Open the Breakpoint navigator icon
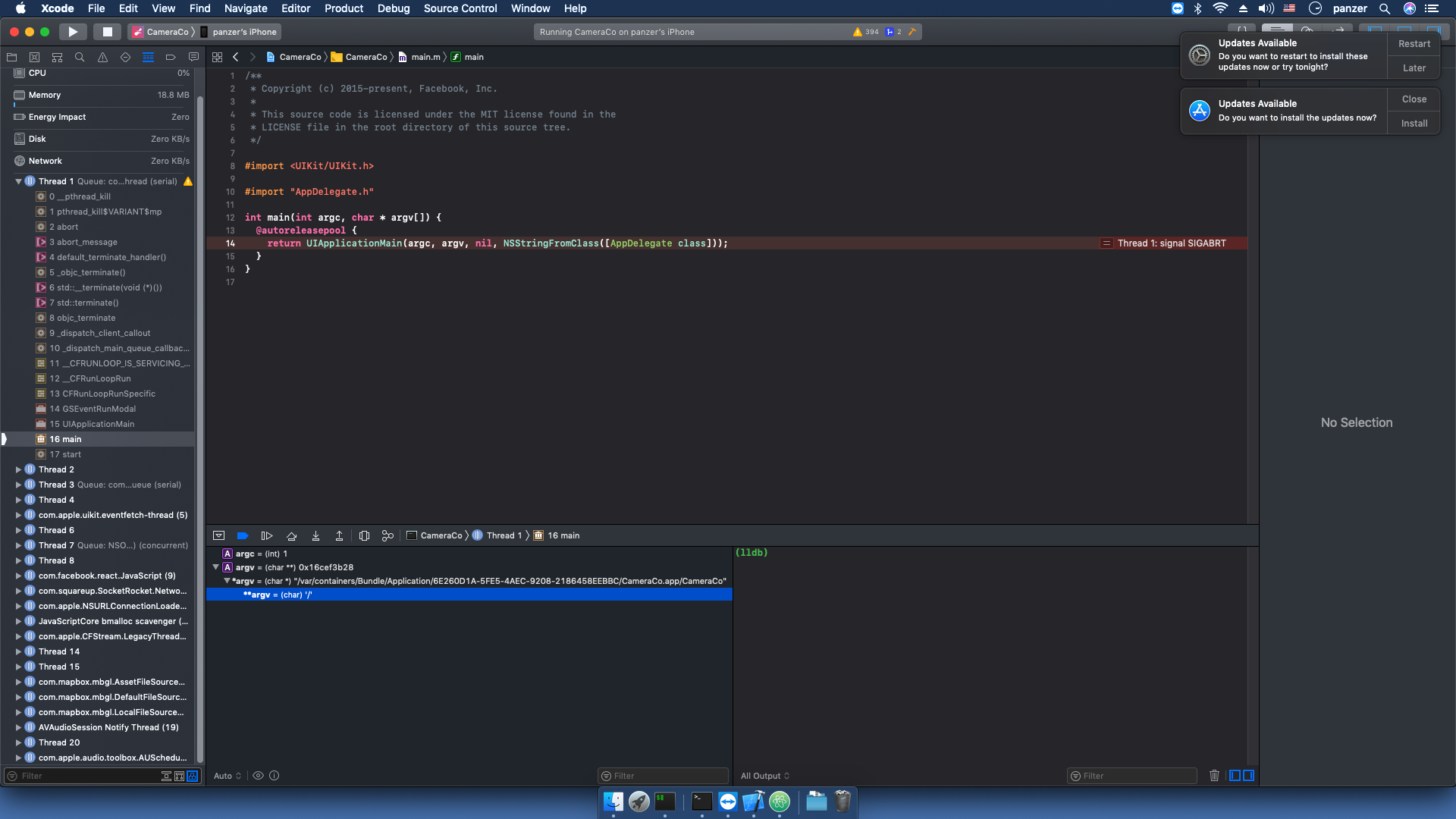The width and height of the screenshot is (1456, 819). click(171, 57)
